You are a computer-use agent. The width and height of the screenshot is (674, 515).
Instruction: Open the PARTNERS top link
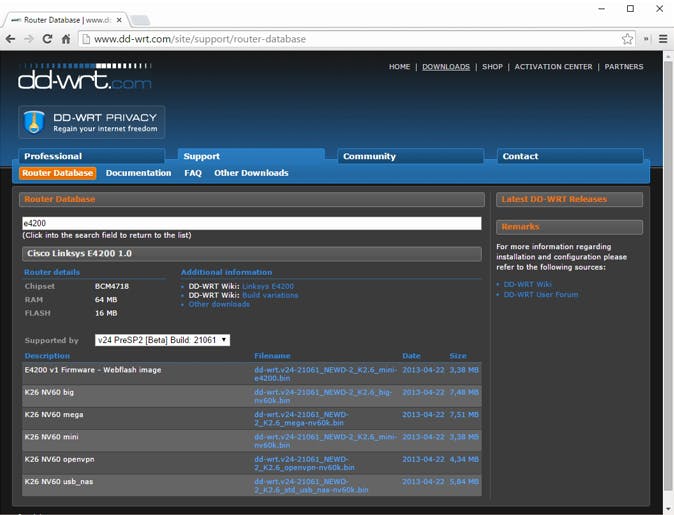click(624, 67)
